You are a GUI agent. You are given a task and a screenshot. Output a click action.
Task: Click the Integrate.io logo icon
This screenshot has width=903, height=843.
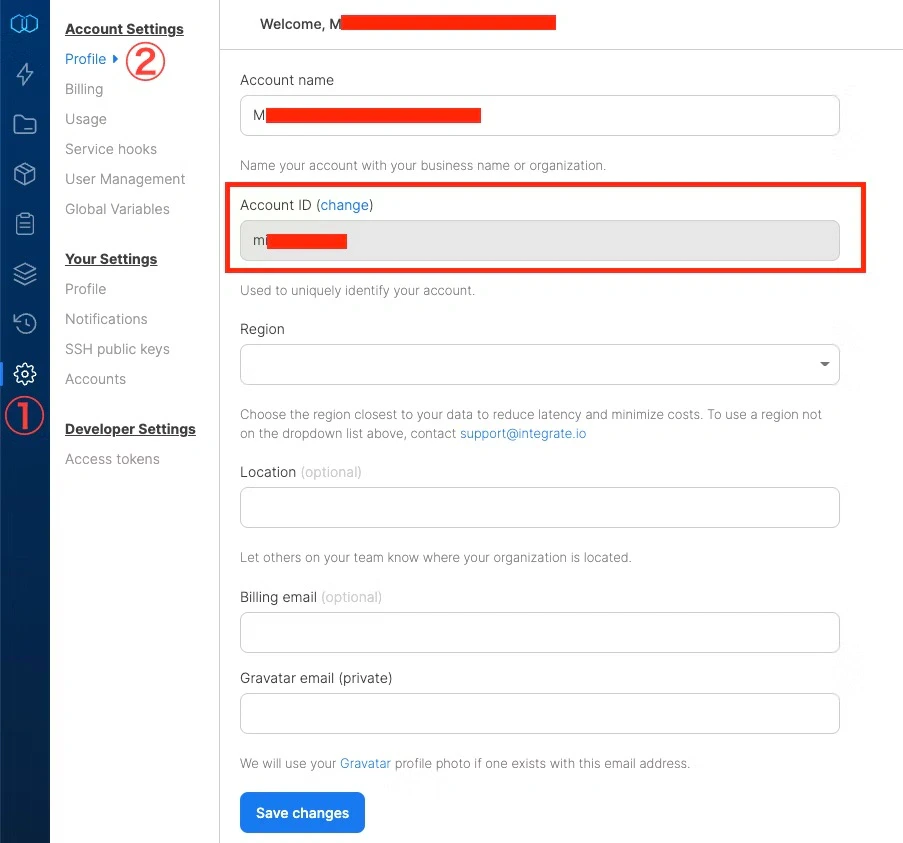click(x=24, y=24)
